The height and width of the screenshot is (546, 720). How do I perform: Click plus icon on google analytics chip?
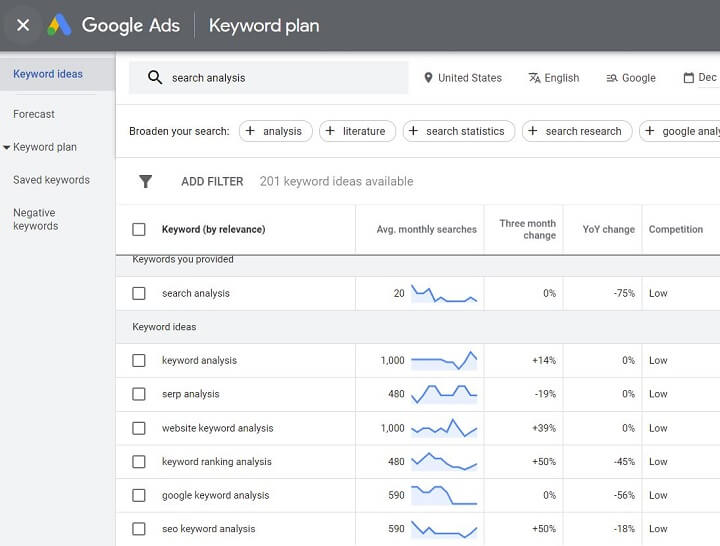(650, 131)
